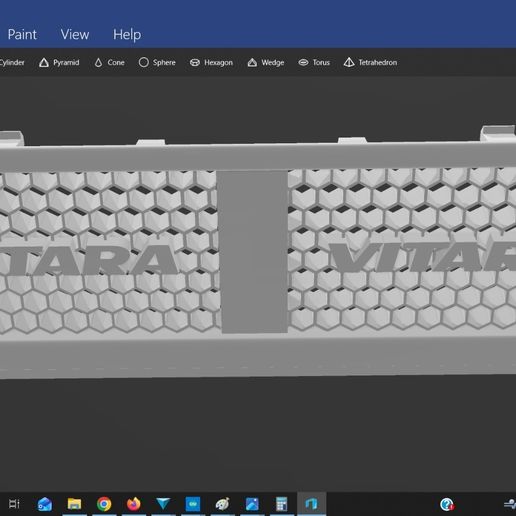Insert a Cylinder shape

12,63
